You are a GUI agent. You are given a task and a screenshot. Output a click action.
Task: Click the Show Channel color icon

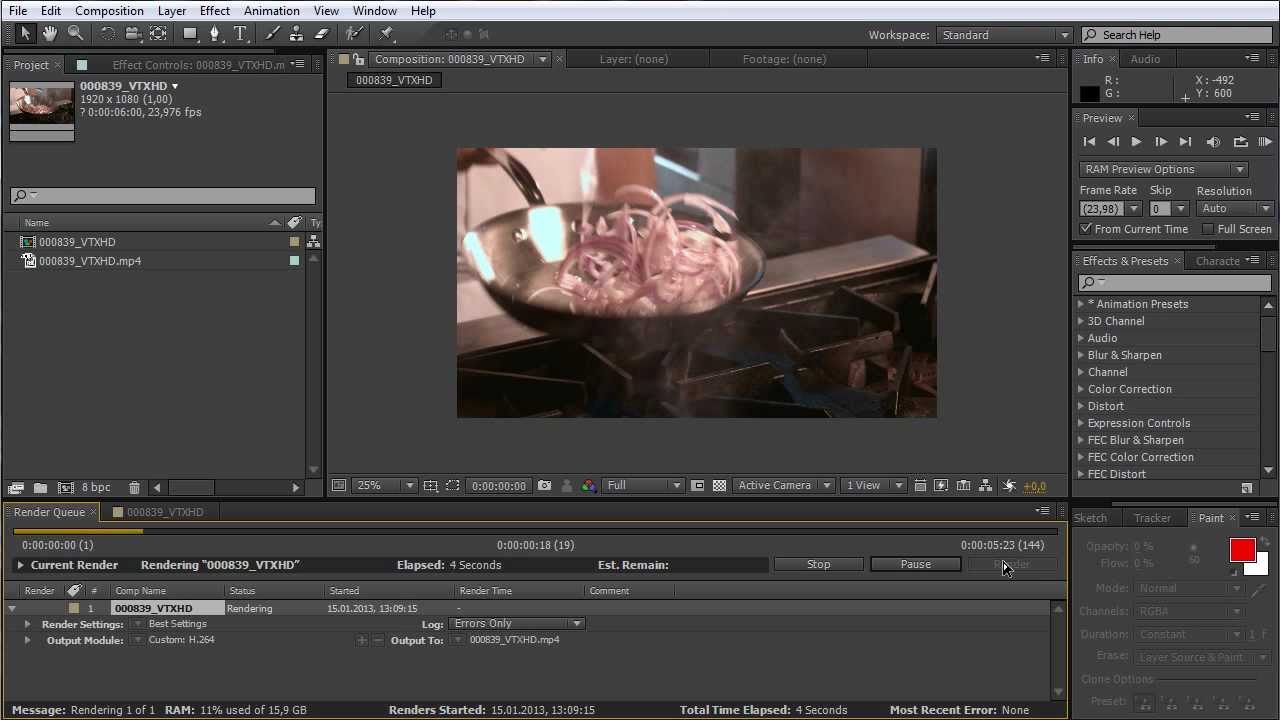click(x=589, y=486)
